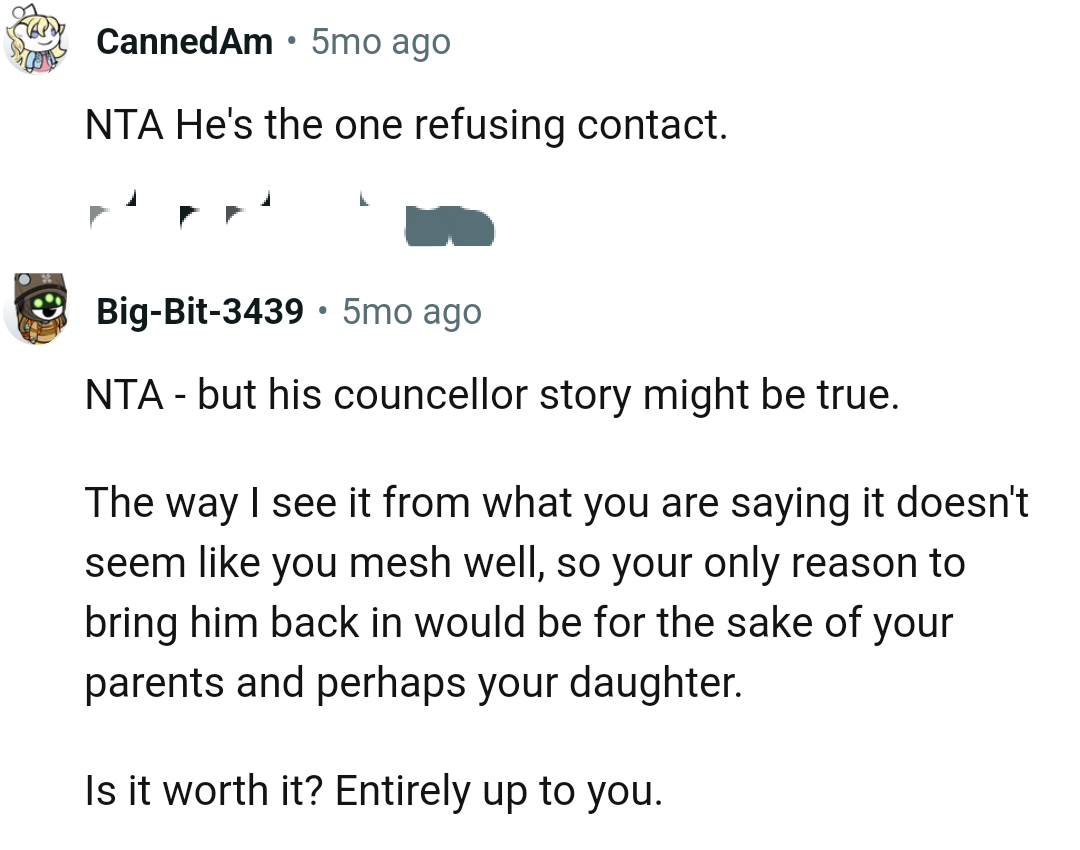
Task: Tap line starting "seem like you mesh well"
Action: click(x=524, y=563)
